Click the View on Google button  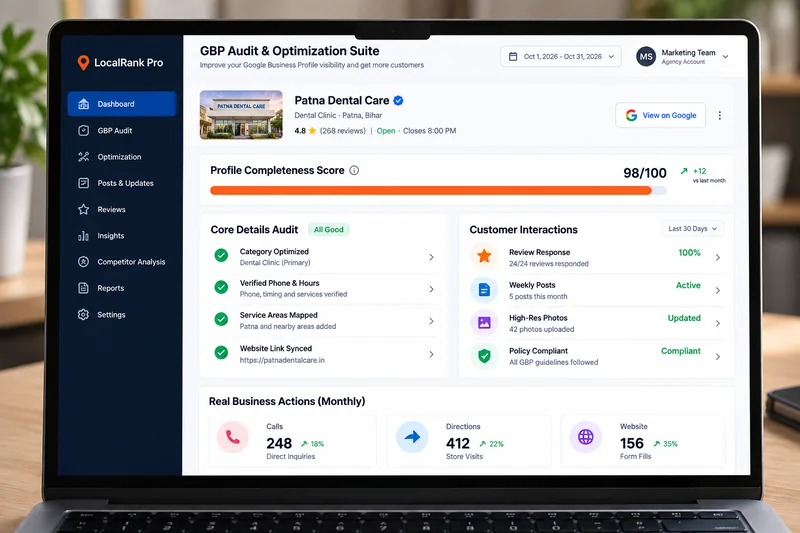[661, 115]
